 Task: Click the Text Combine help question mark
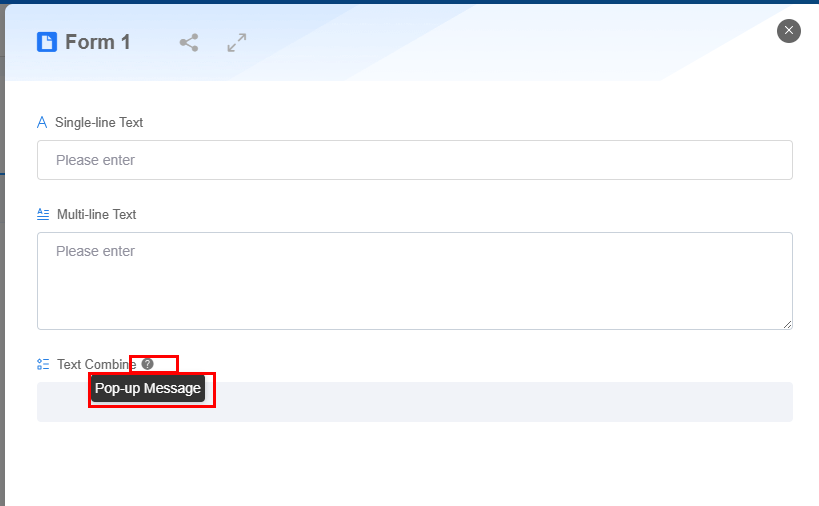tap(148, 364)
